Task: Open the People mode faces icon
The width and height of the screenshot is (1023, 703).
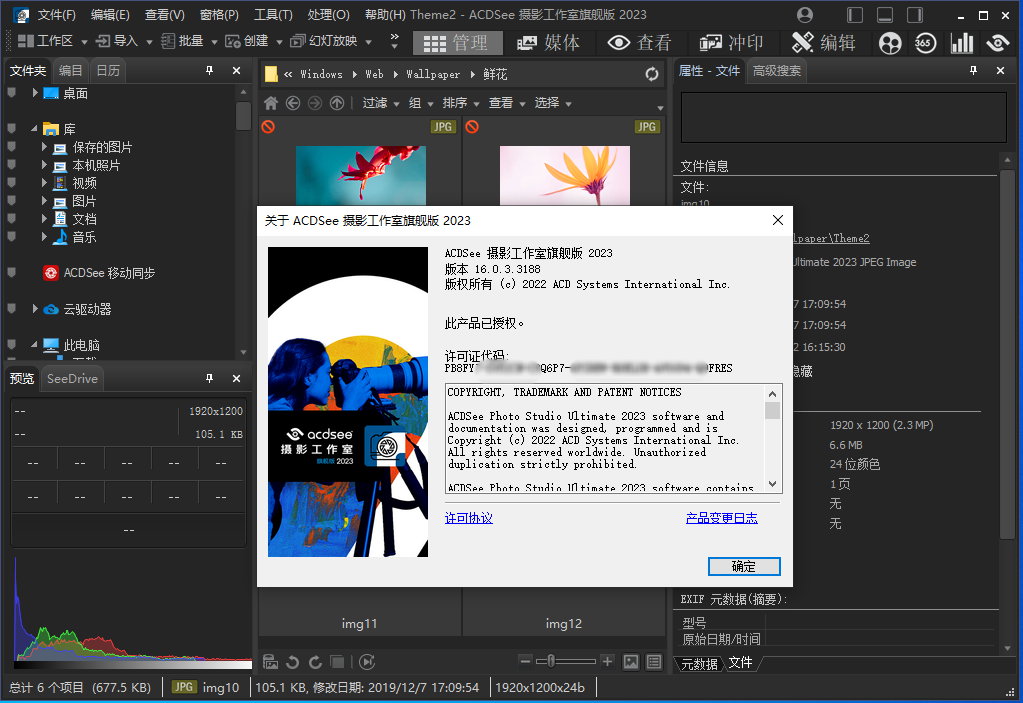Action: 890,43
